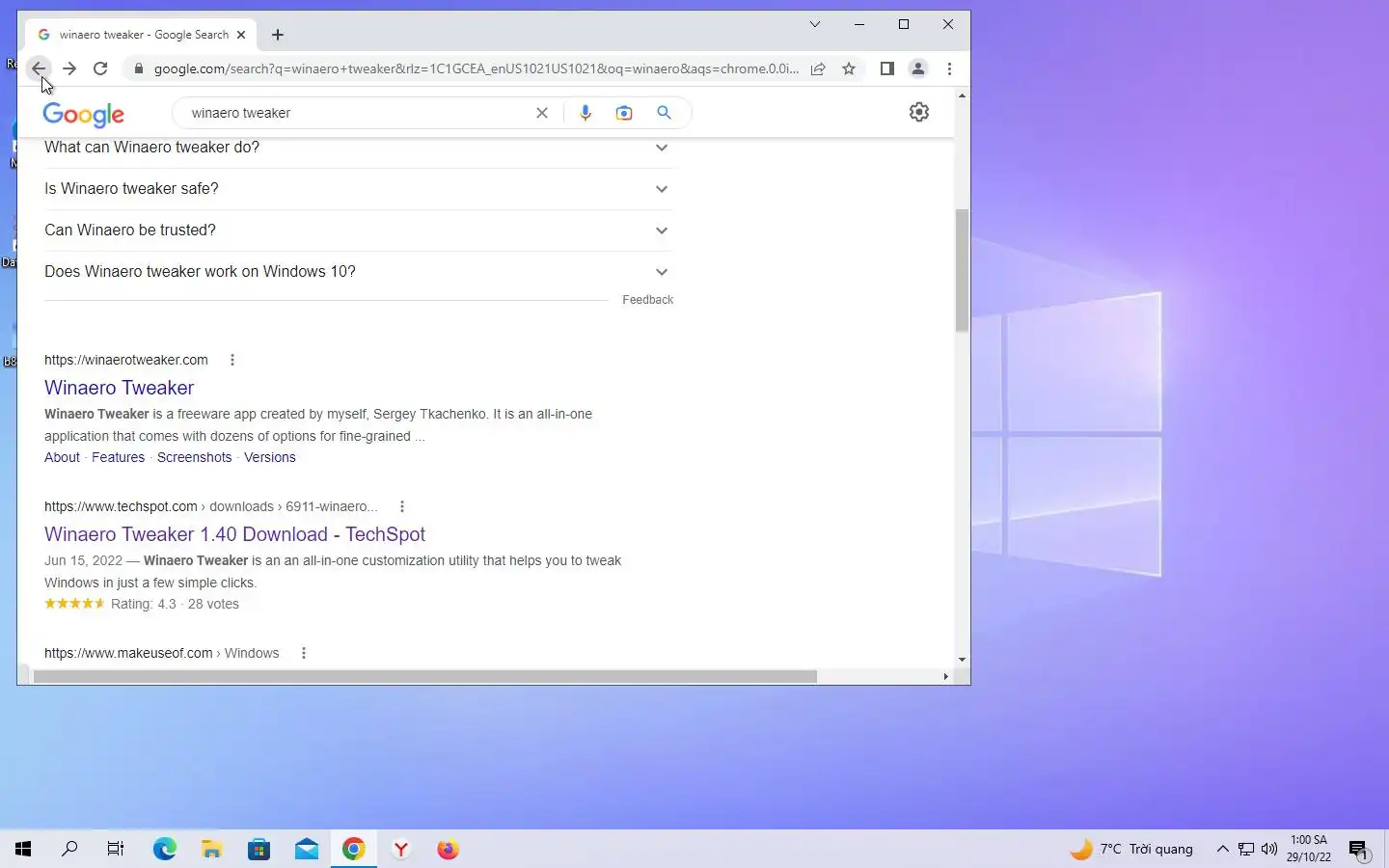Launch Microsoft Edge from taskbar
Screen dimensions: 1389x868
click(165, 849)
